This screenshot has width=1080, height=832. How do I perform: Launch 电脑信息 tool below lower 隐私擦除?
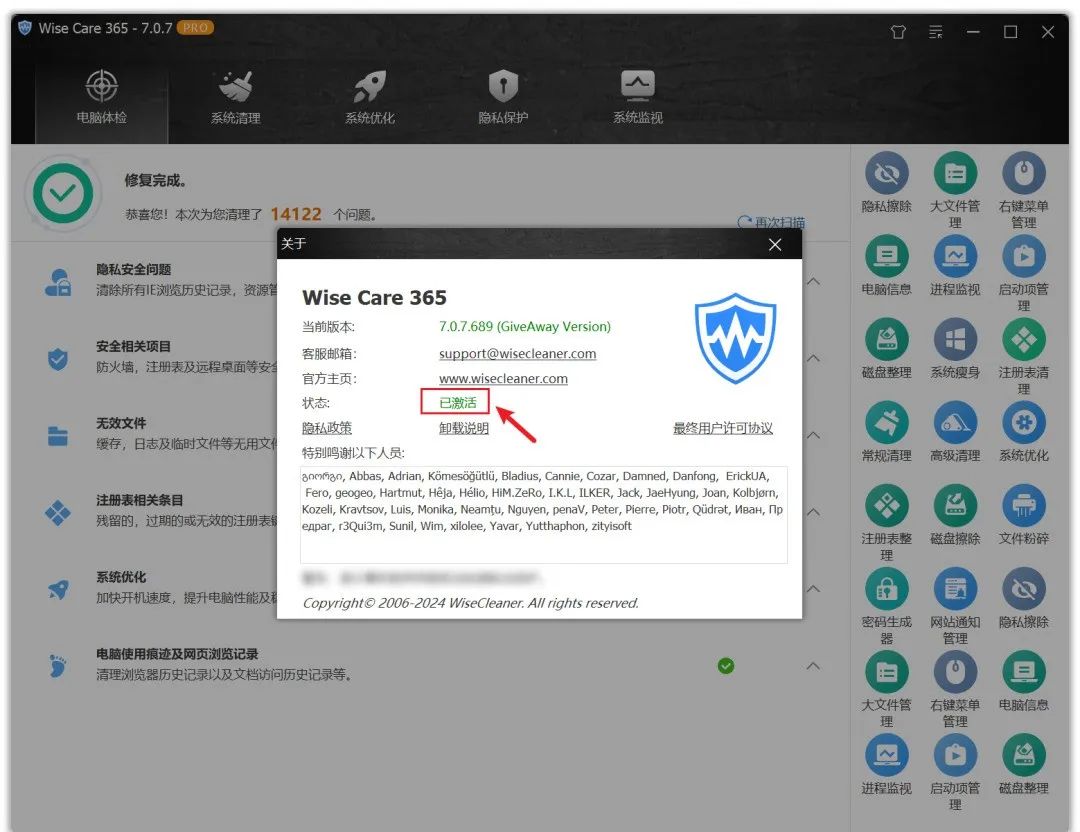click(1024, 682)
